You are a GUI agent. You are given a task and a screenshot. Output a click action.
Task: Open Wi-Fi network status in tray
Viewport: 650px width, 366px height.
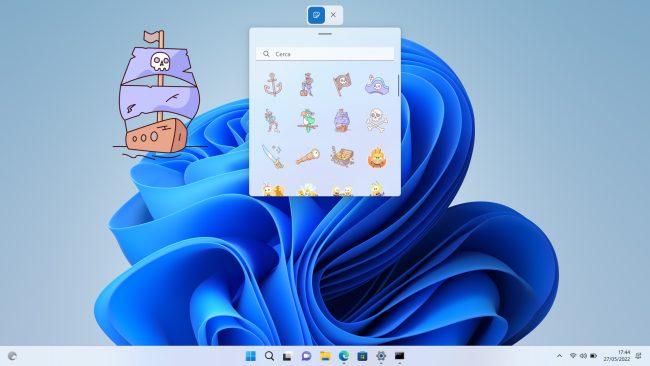coord(573,356)
